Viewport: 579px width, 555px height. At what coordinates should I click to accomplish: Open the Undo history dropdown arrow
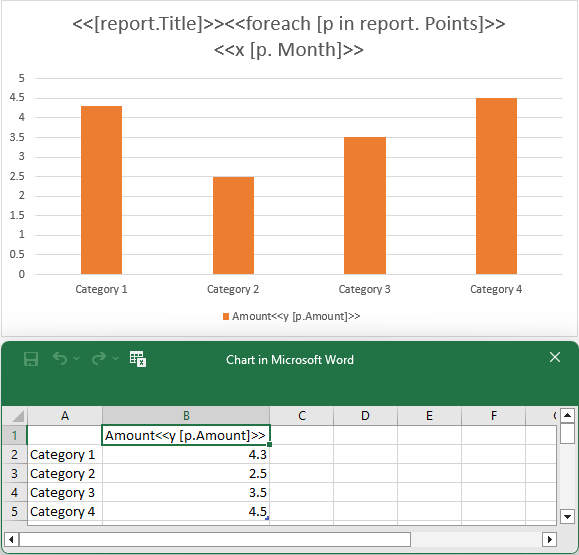pos(76,358)
